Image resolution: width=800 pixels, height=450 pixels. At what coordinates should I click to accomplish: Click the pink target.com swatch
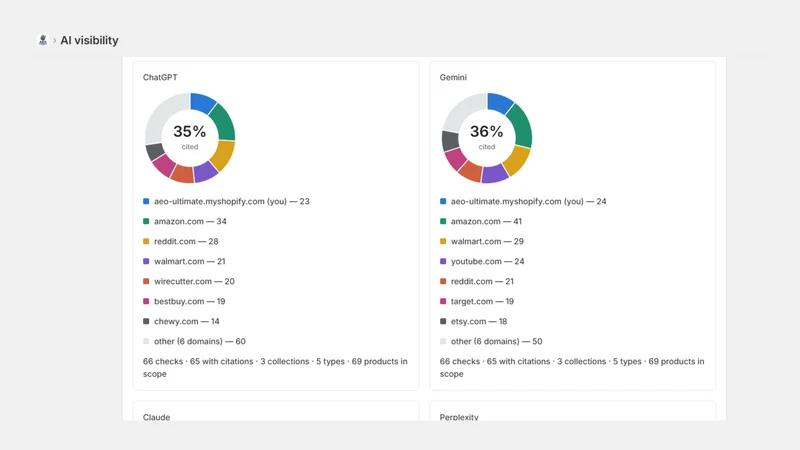(443, 302)
